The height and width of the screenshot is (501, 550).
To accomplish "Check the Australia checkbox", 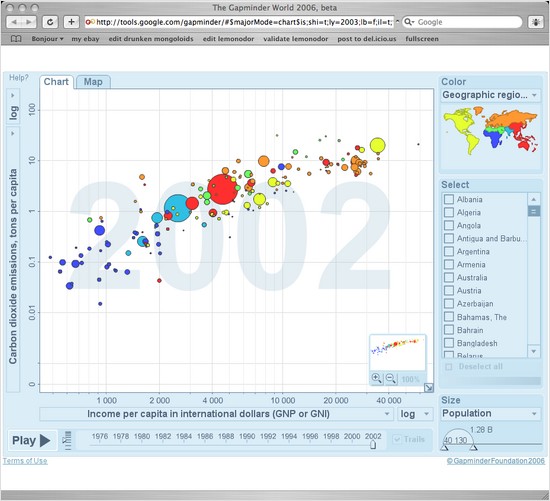I will 449,278.
